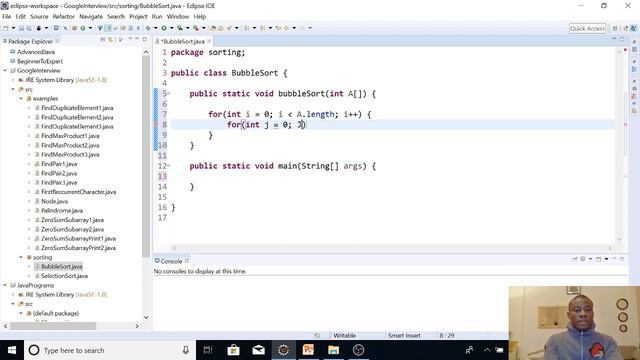
Task: Click the Cortana microphone icon
Action: click(x=186, y=350)
